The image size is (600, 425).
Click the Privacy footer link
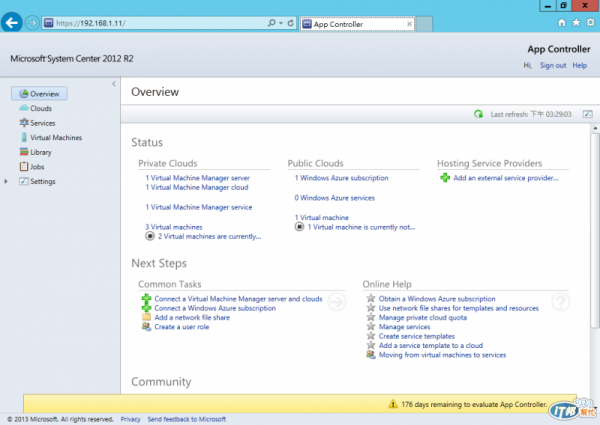coord(130,419)
